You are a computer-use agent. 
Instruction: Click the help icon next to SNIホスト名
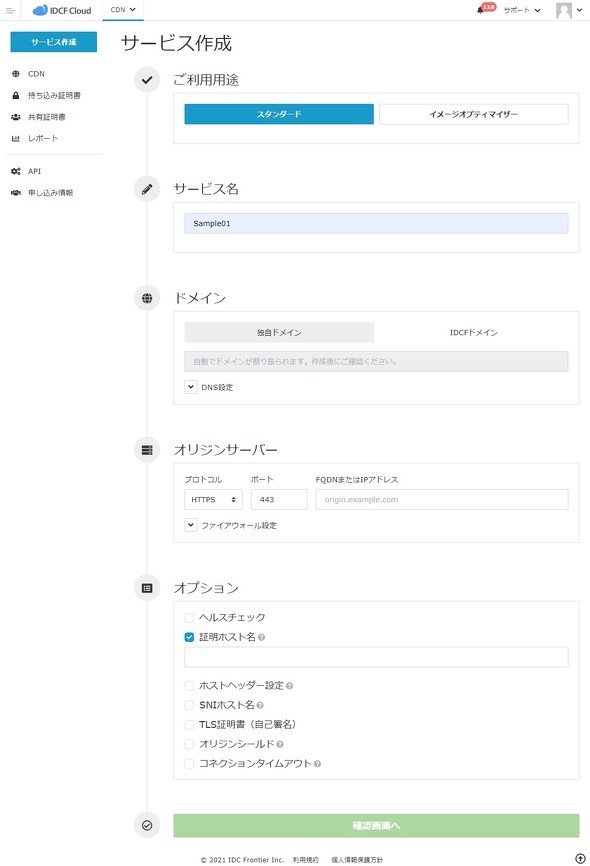tap(260, 705)
